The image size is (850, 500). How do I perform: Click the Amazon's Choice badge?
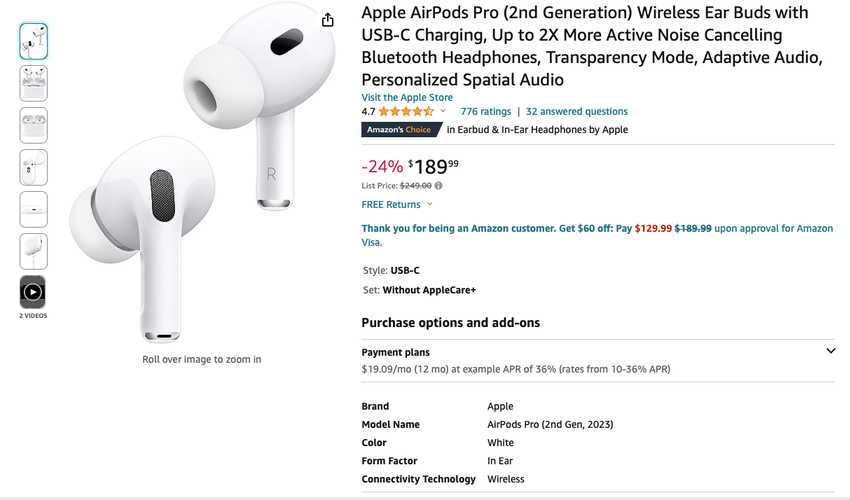399,130
